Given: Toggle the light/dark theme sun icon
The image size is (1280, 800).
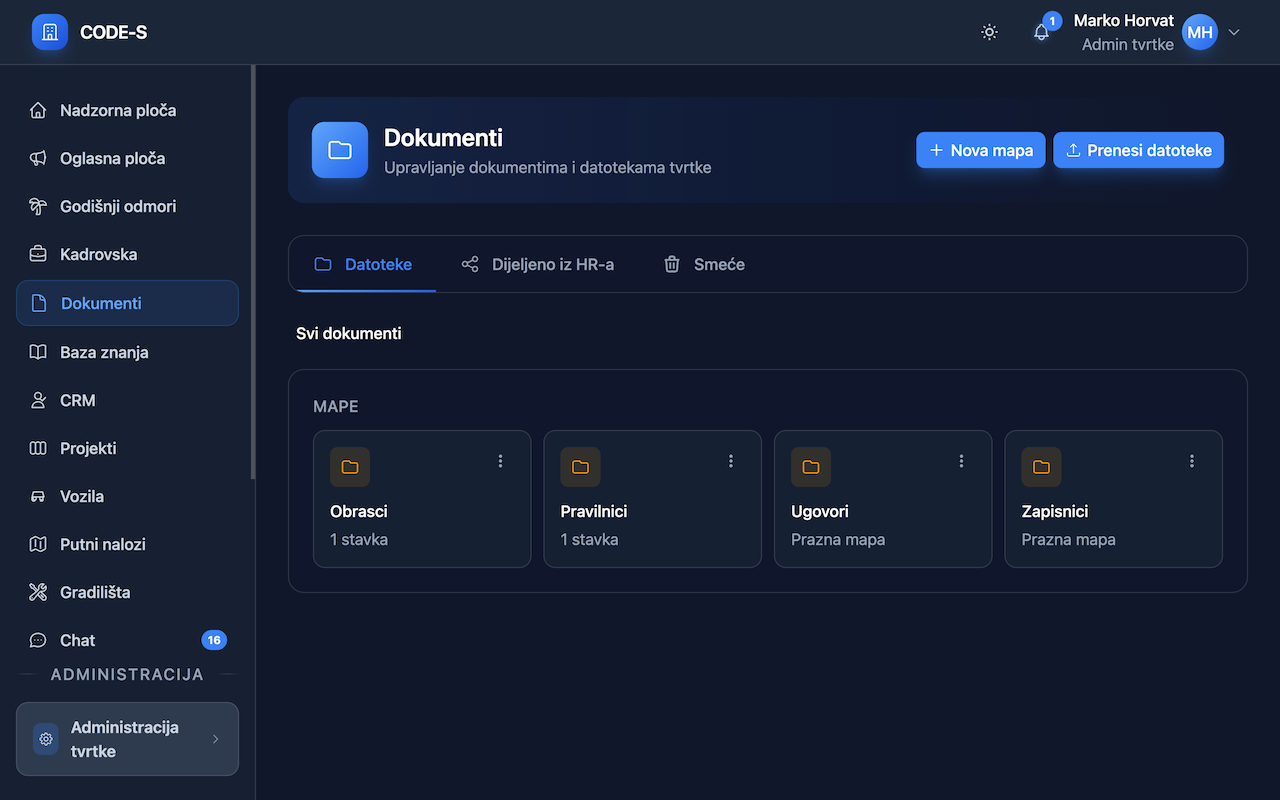Looking at the screenshot, I should [x=989, y=32].
